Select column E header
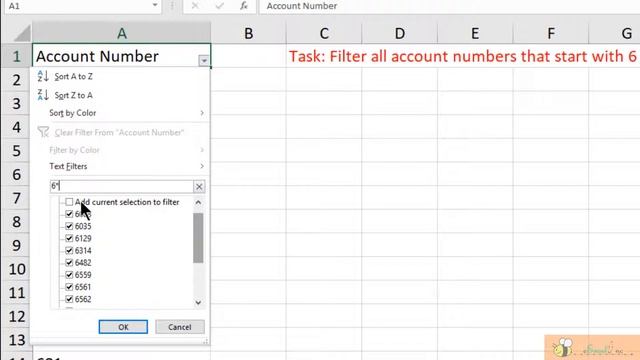Screen dimensions: 640x360 (x=475, y=33)
